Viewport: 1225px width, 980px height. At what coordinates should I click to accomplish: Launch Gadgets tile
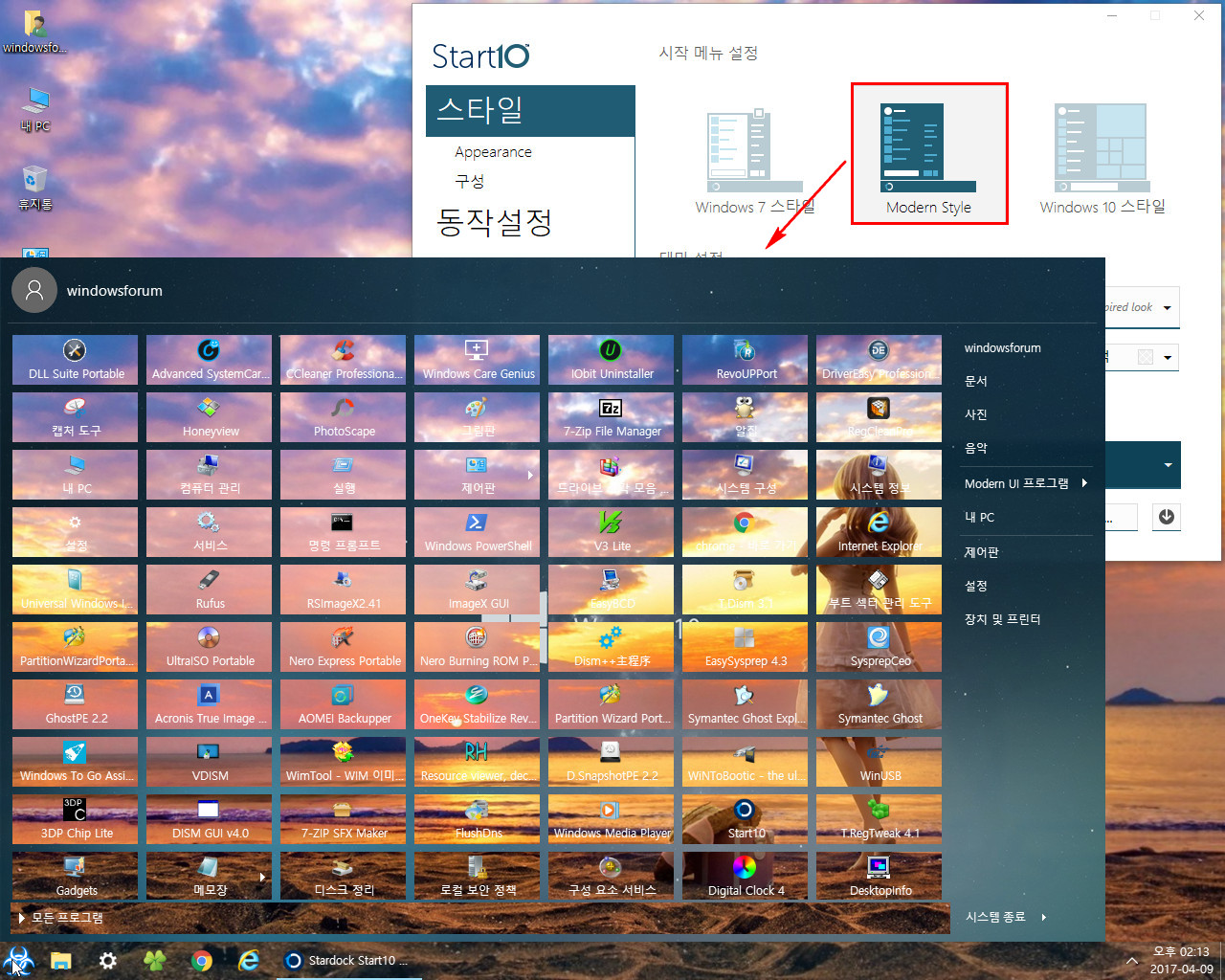coord(76,877)
